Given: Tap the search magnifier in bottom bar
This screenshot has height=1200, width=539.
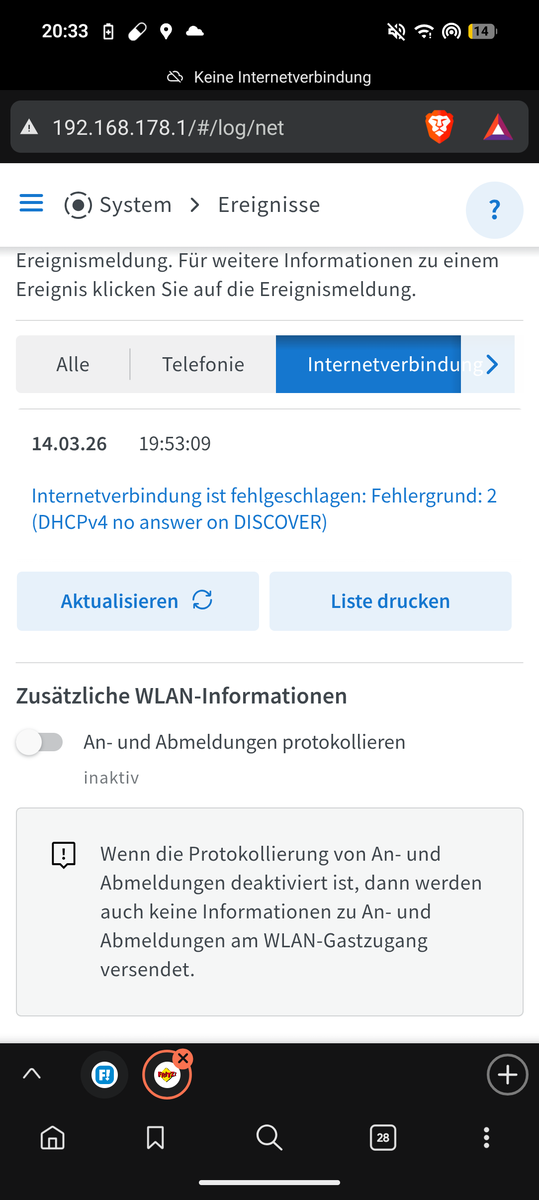Looking at the screenshot, I should click(x=268, y=1137).
